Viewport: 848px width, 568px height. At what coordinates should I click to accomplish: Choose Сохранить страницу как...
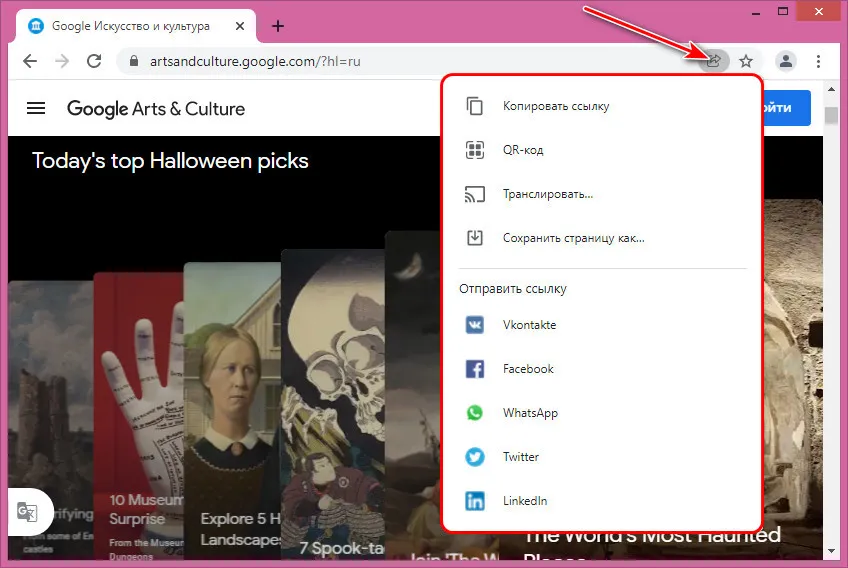click(573, 238)
